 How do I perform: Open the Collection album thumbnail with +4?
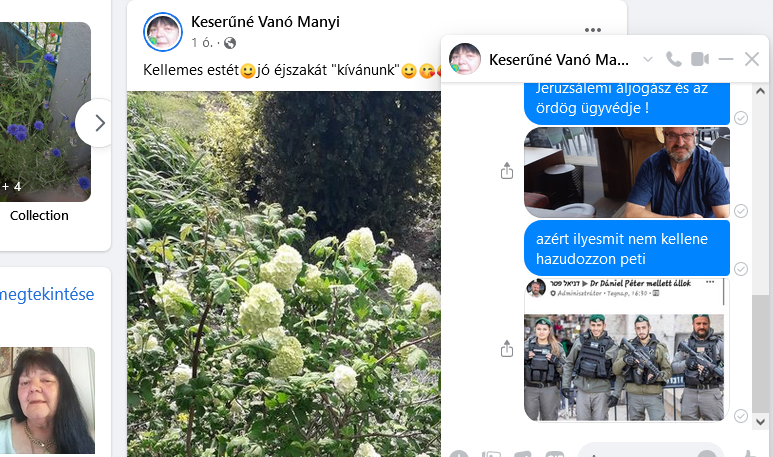pos(45,112)
